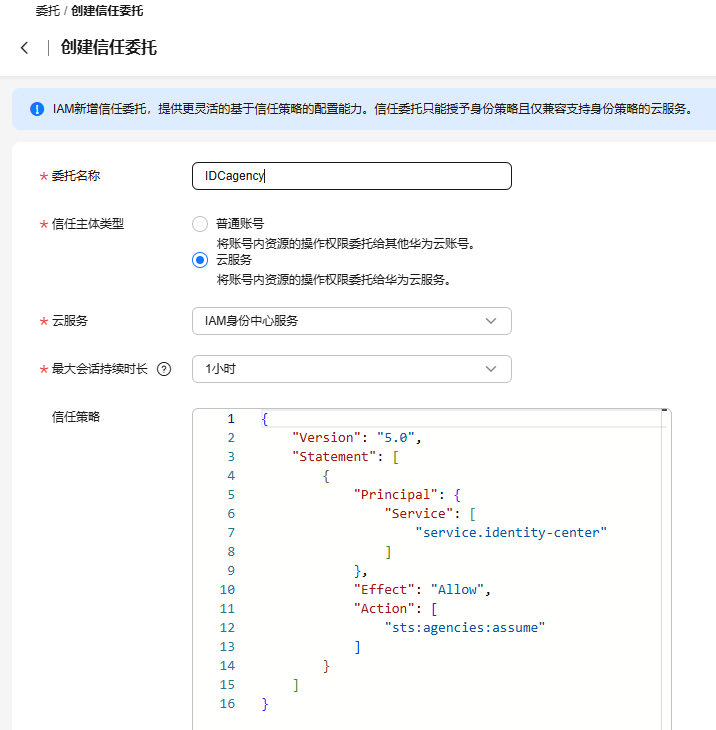
Task: Click the back arrow beside the page title
Action: (x=25, y=48)
